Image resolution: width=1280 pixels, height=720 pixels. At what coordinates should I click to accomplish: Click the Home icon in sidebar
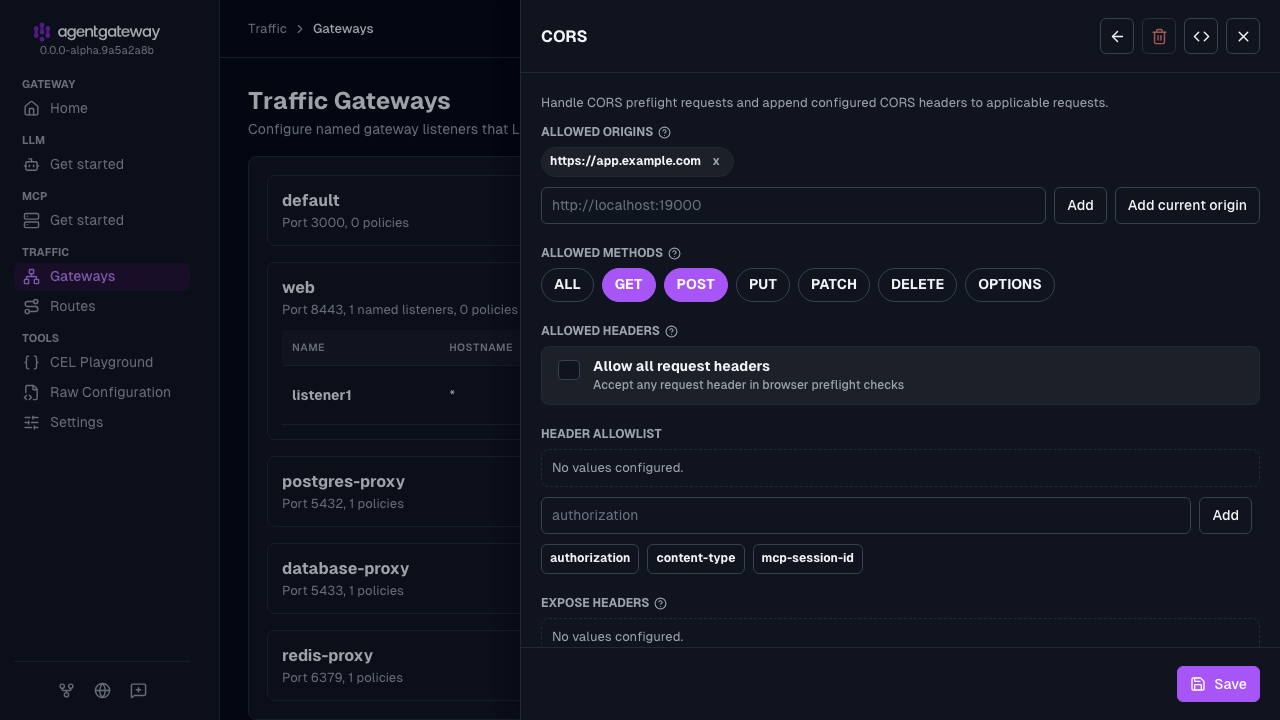click(x=32, y=108)
